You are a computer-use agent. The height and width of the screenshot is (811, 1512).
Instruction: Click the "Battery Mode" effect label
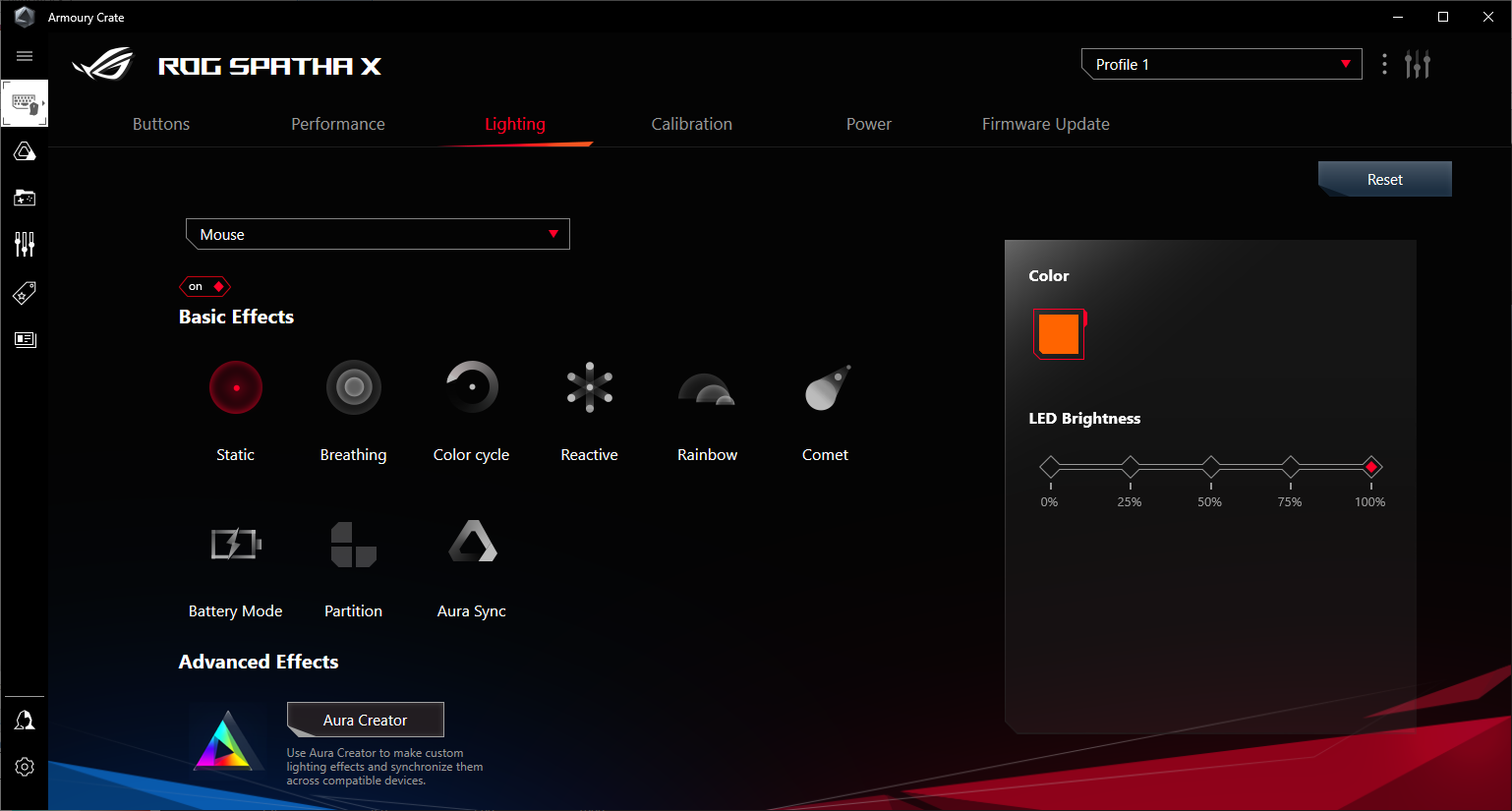tap(236, 611)
